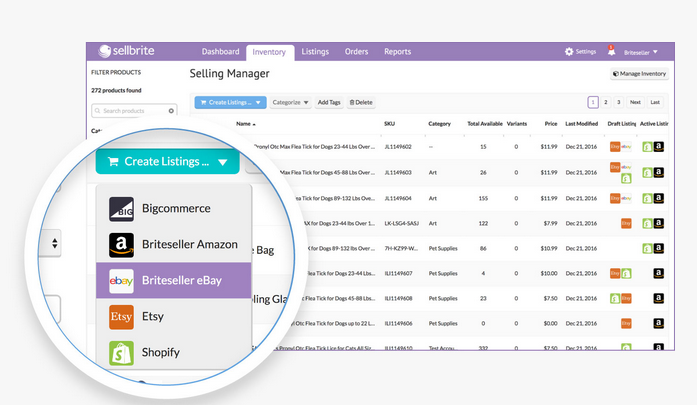Click the Manage Inventory button
697x405 pixels.
(639, 74)
